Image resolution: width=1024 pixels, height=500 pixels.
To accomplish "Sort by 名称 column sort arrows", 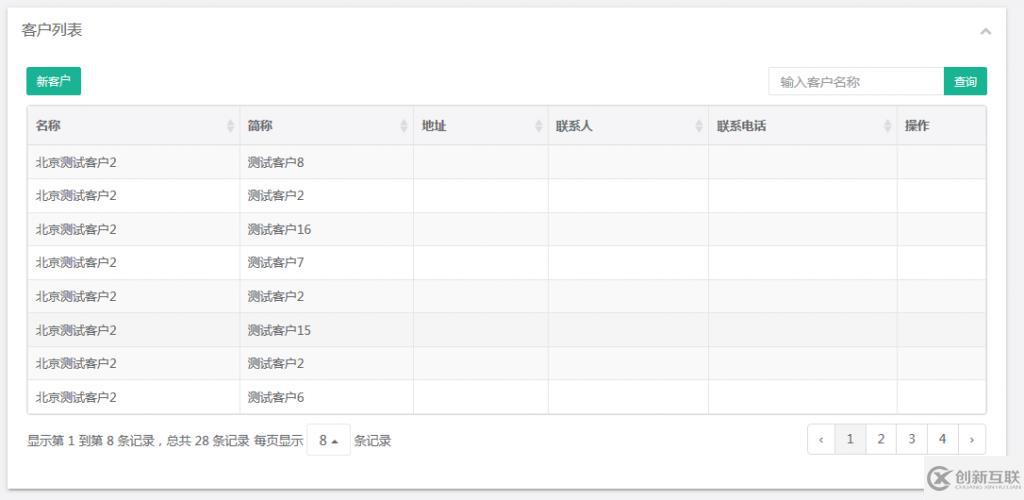I will click(231, 126).
